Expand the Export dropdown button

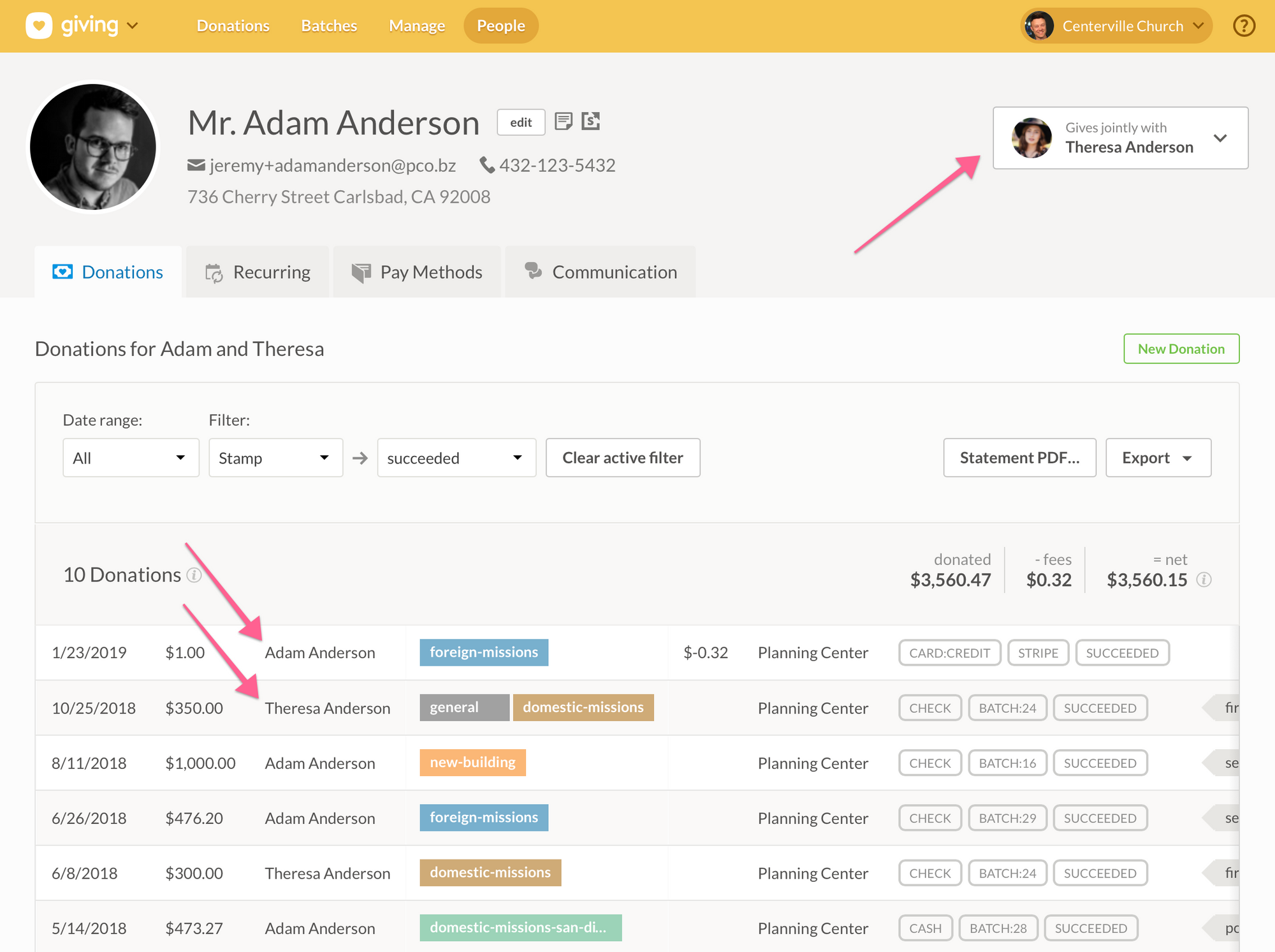pyautogui.click(x=1158, y=458)
